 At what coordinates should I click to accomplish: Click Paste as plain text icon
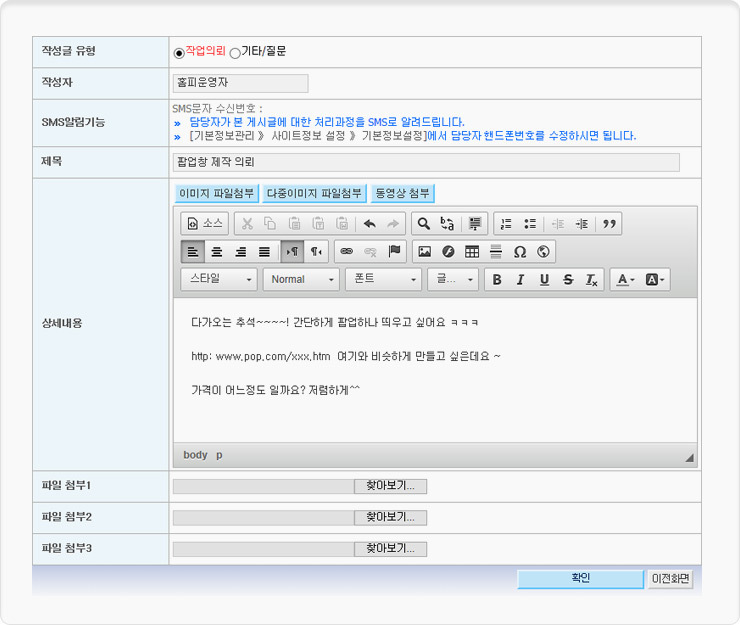click(x=319, y=223)
